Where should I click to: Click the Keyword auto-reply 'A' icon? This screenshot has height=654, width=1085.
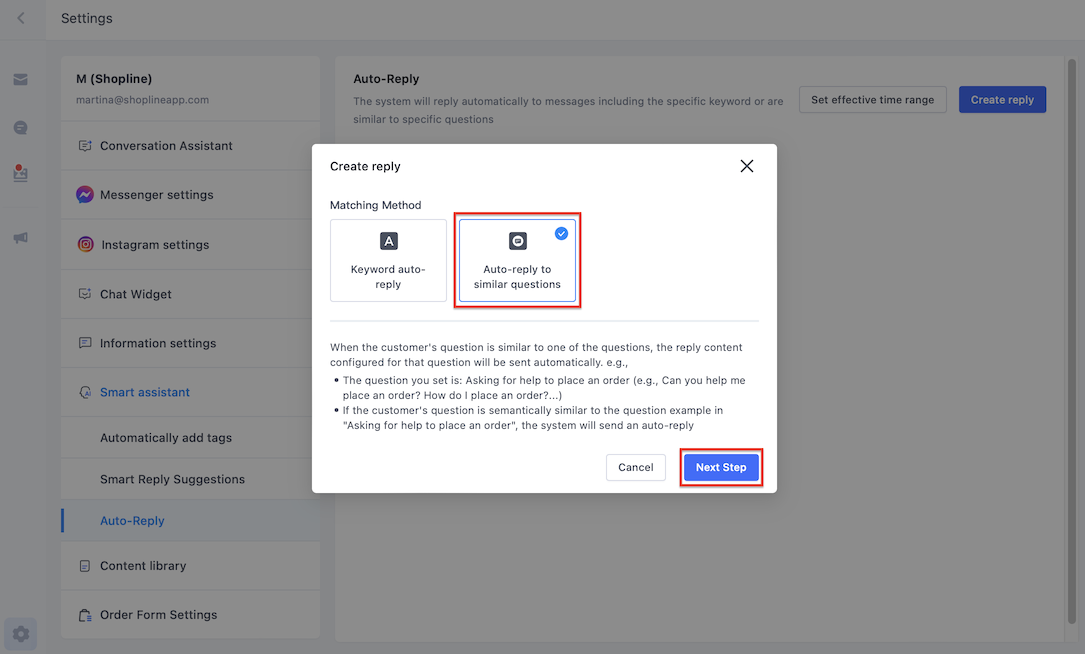[x=389, y=241]
